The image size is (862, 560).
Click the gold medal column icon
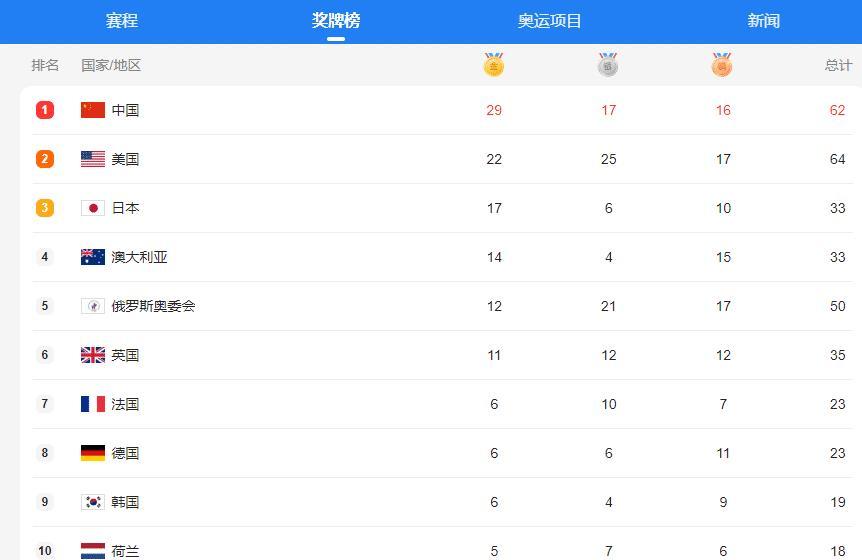click(x=494, y=66)
